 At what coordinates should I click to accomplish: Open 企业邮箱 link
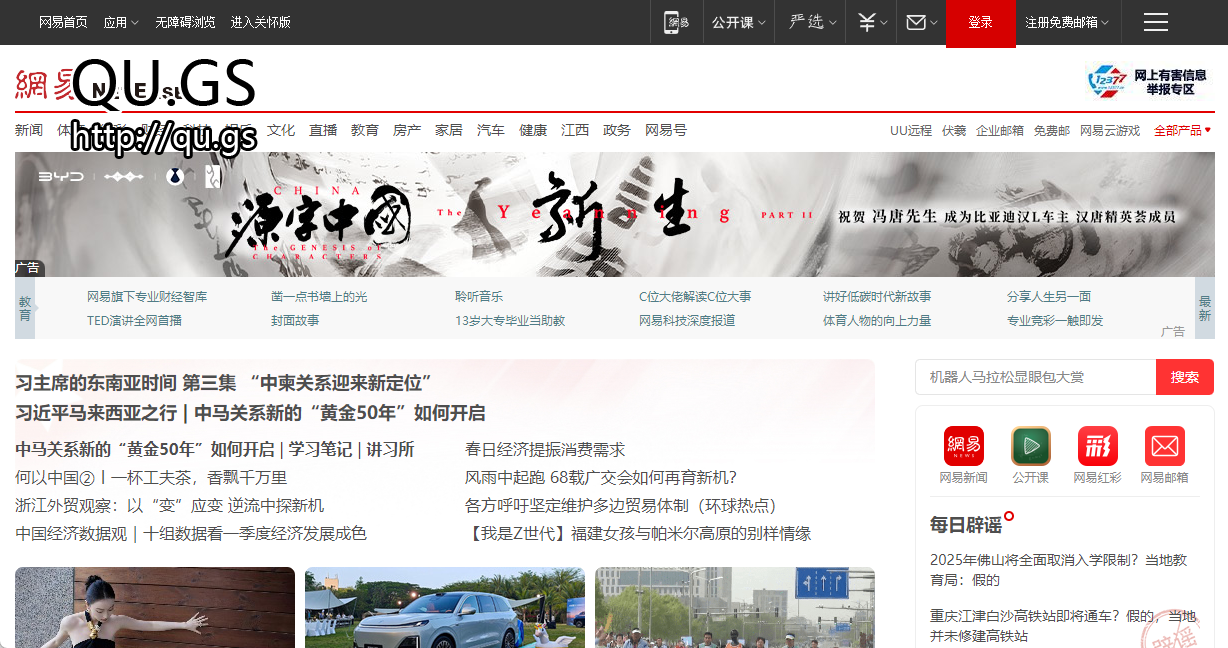coord(1000,130)
